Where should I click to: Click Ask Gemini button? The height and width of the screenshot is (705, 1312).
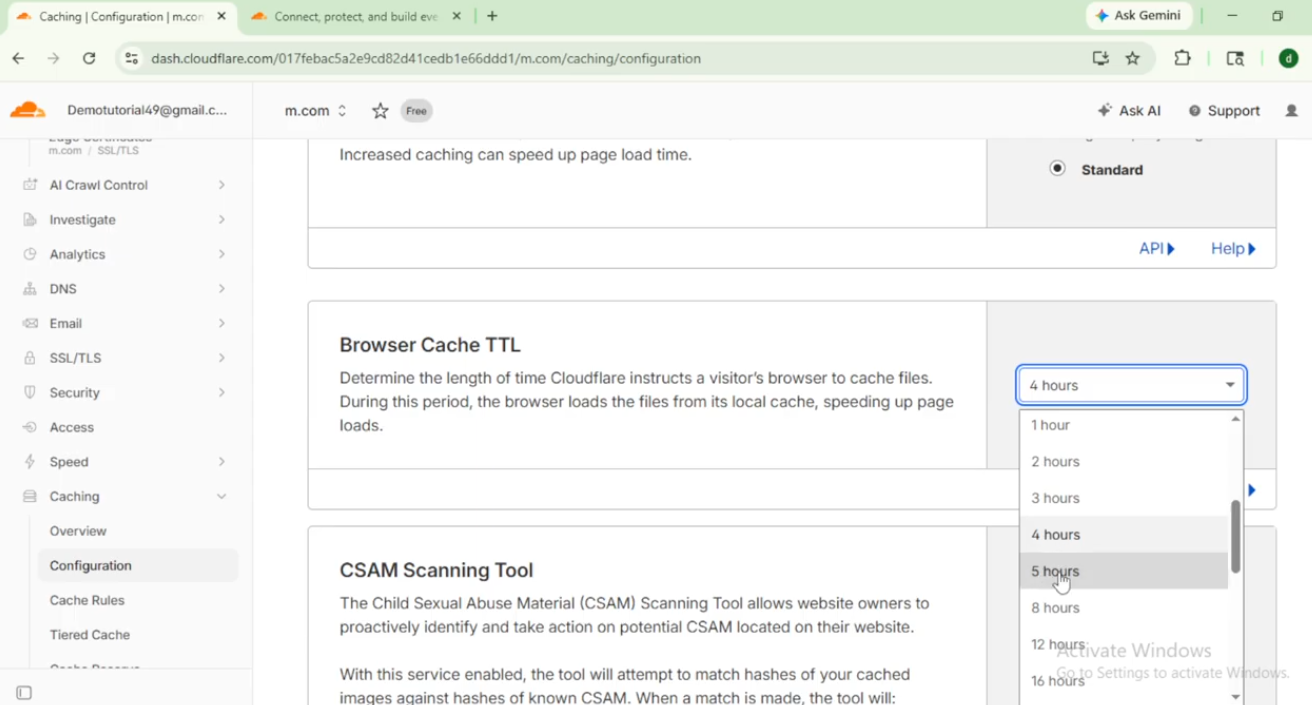coord(1138,16)
